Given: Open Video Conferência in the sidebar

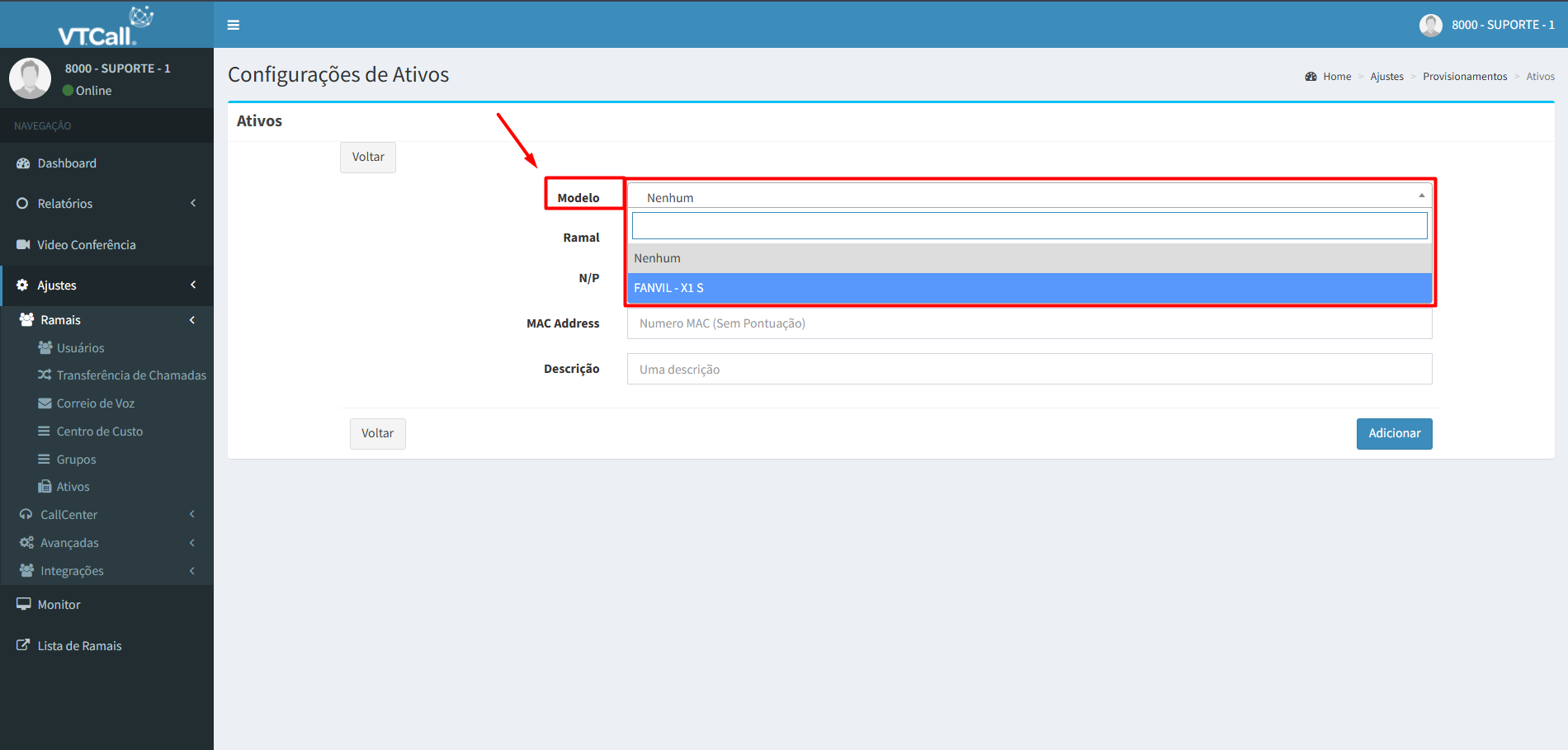Looking at the screenshot, I should pos(86,245).
